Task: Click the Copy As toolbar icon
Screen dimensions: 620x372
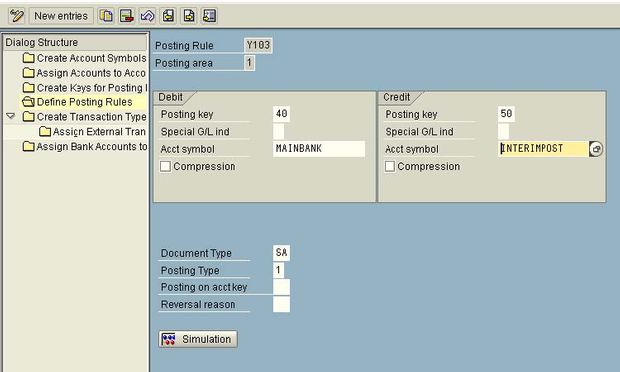Action: 106,16
